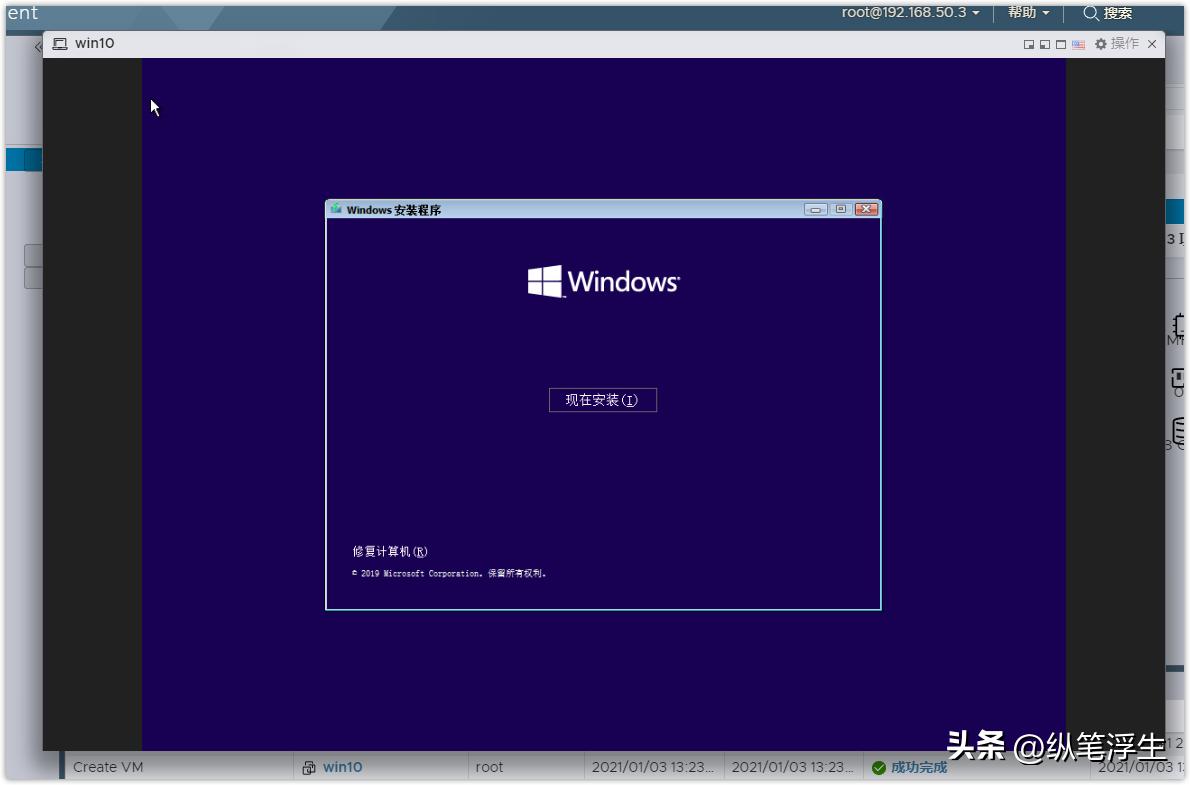This screenshot has width=1190, height=785.
Task: Click the green success checkmark icon
Action: (x=878, y=767)
